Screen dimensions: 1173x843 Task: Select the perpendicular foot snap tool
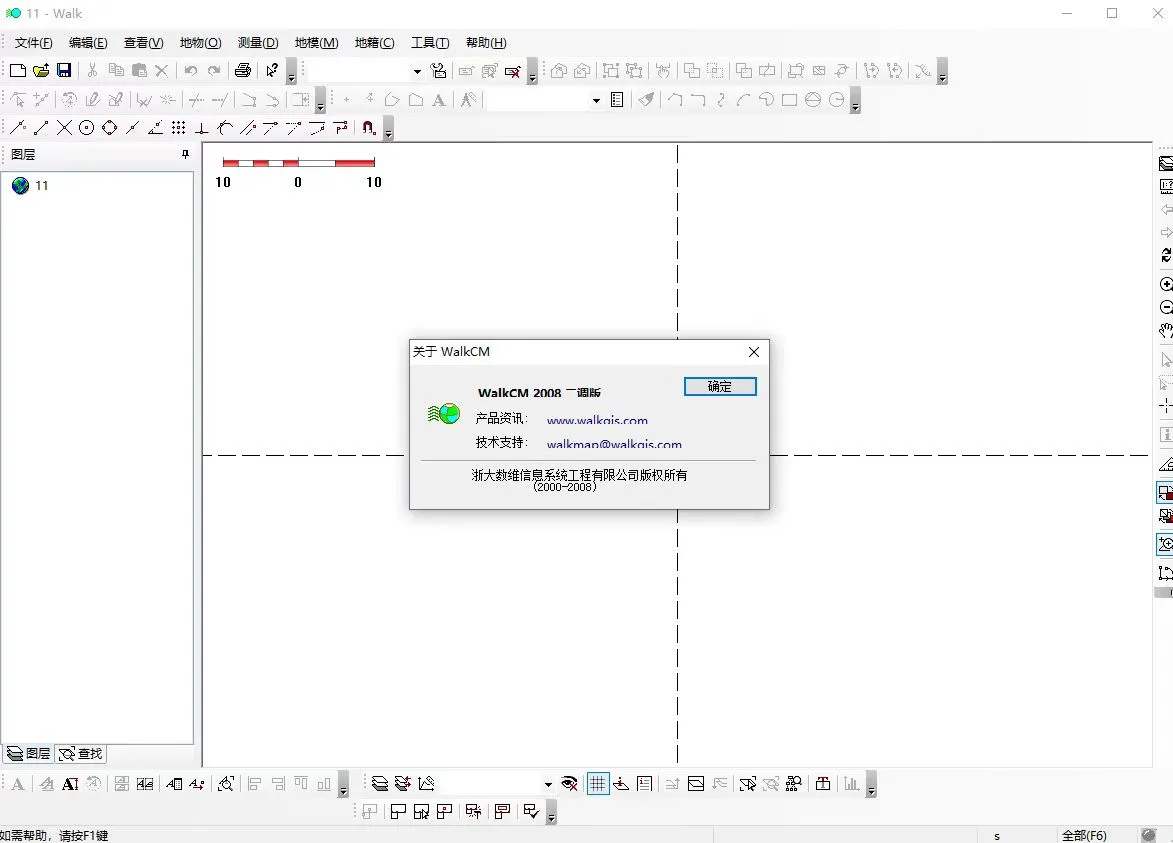click(201, 128)
